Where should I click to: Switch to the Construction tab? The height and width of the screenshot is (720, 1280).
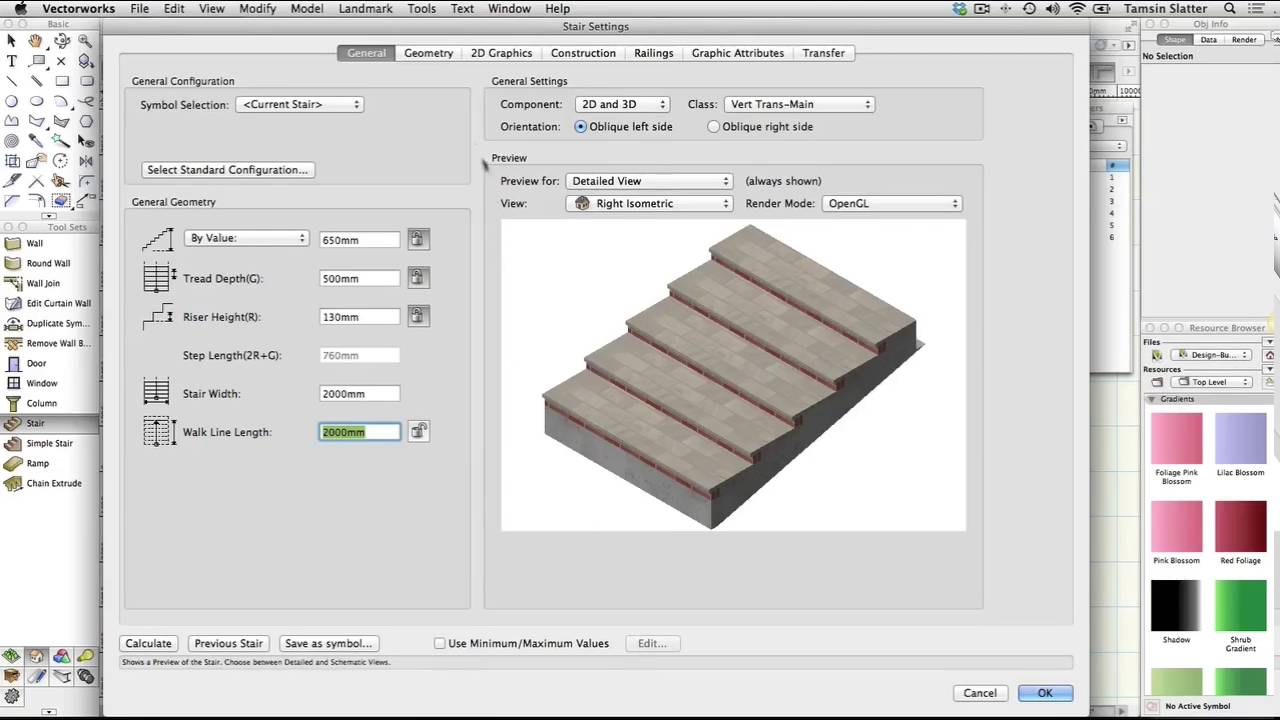pos(583,53)
